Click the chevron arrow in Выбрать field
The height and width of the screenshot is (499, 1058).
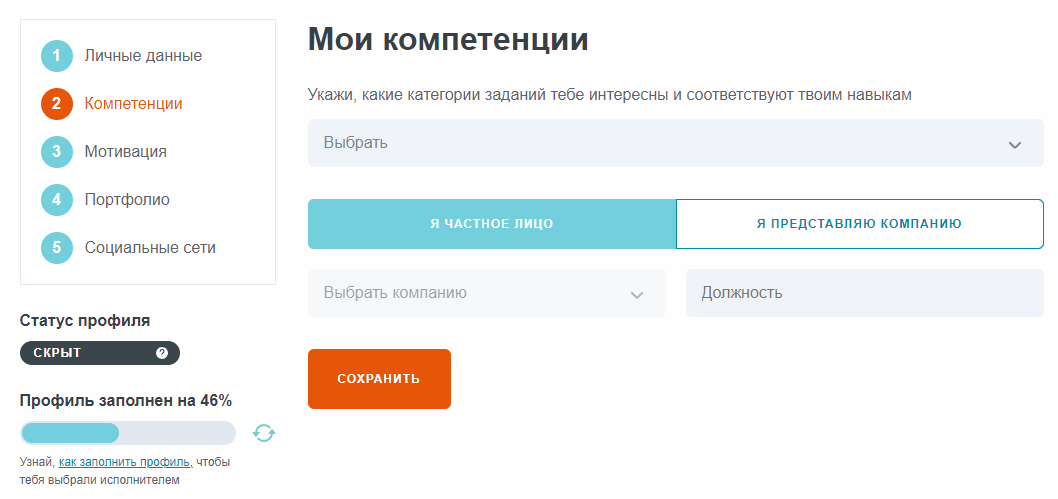pyautogui.click(x=1015, y=144)
